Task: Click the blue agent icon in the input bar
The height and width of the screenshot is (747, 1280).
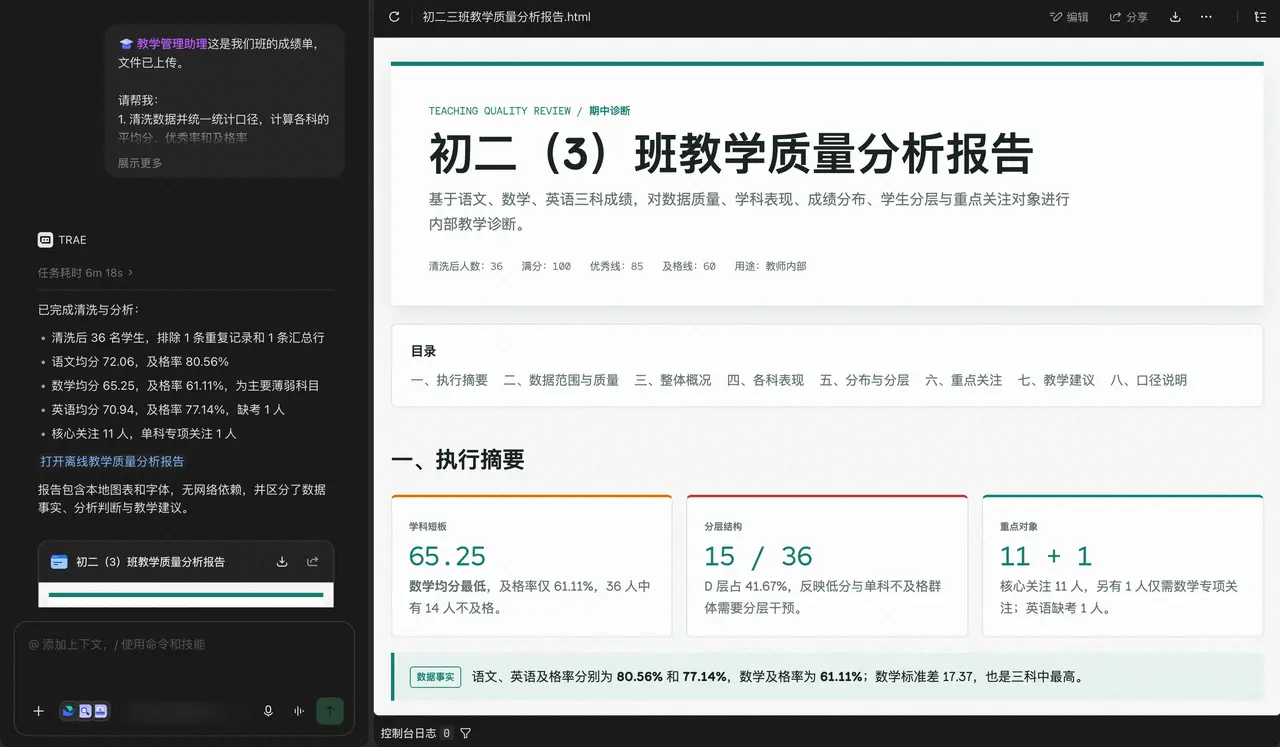Action: (x=69, y=711)
